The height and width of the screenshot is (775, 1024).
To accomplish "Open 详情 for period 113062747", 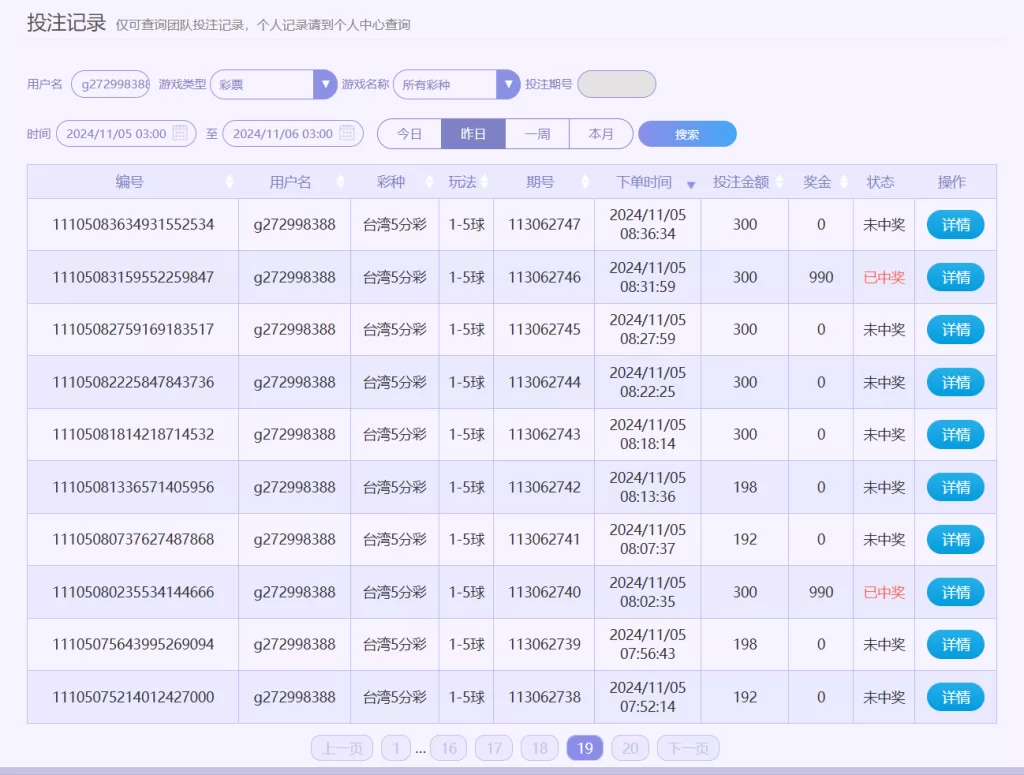I will click(x=955, y=225).
